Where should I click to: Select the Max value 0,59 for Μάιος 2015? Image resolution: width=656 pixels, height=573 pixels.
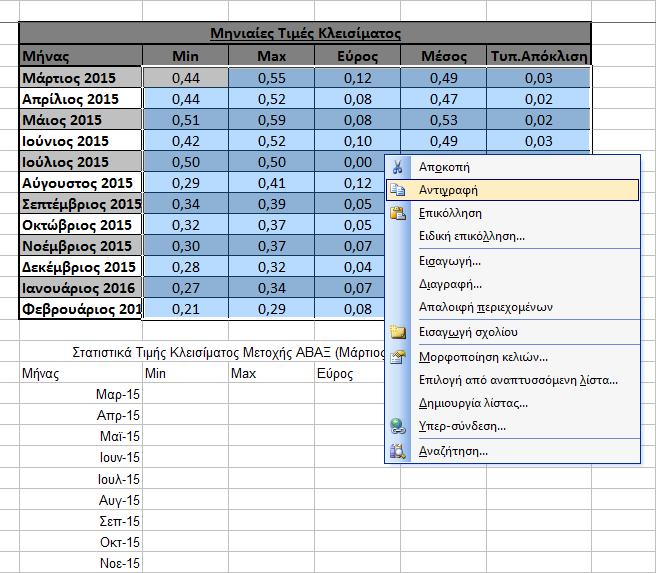point(272,120)
